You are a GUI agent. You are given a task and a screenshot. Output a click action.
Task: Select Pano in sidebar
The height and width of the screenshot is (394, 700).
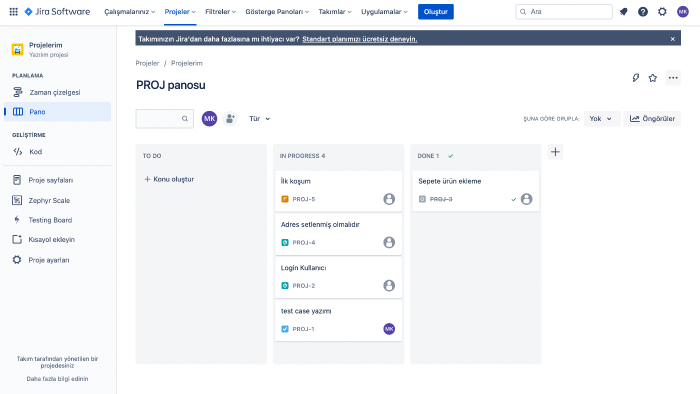(x=58, y=112)
